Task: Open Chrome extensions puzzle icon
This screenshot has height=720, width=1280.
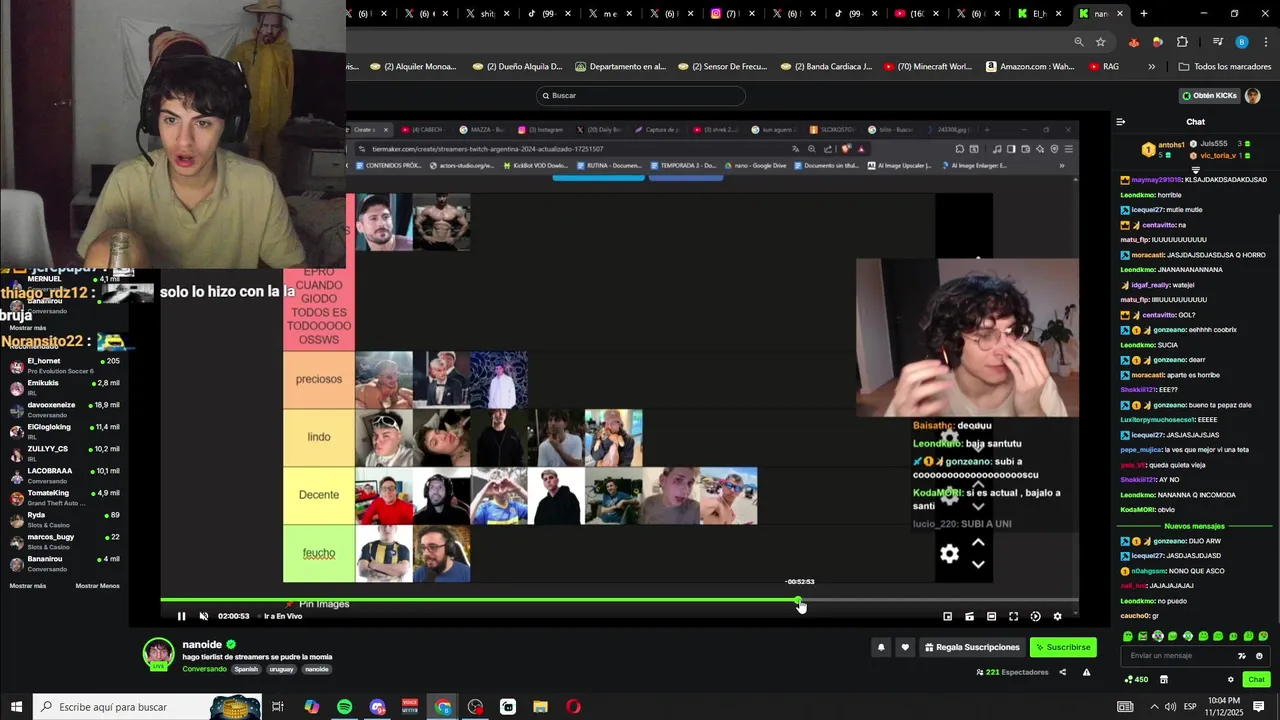Action: coord(1182,42)
